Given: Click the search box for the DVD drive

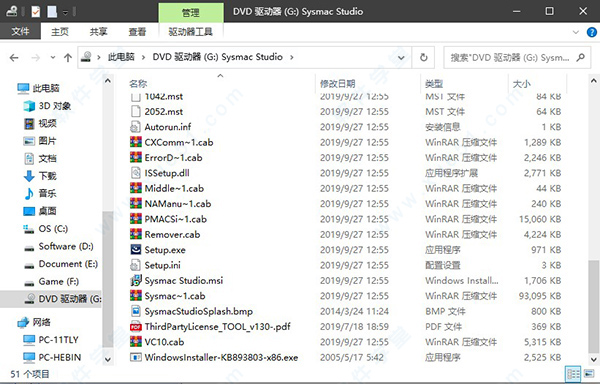Looking at the screenshot, I should [517, 58].
